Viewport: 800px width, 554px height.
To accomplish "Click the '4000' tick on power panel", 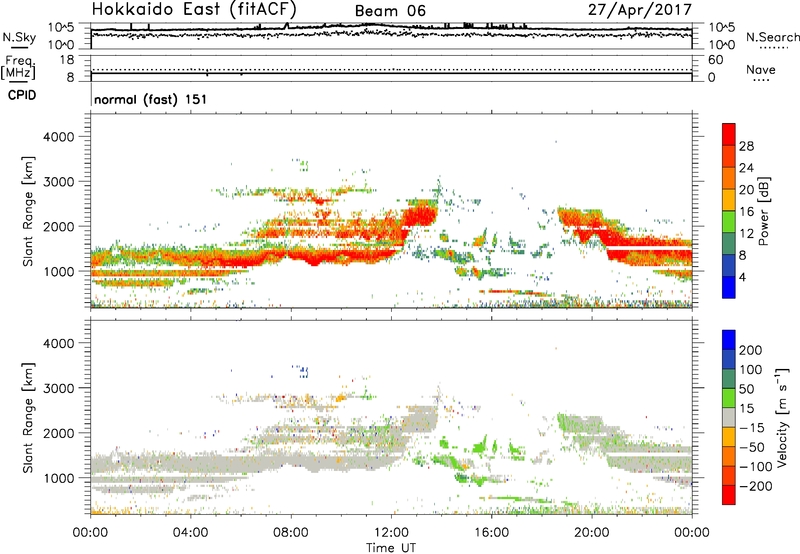I will (58, 137).
